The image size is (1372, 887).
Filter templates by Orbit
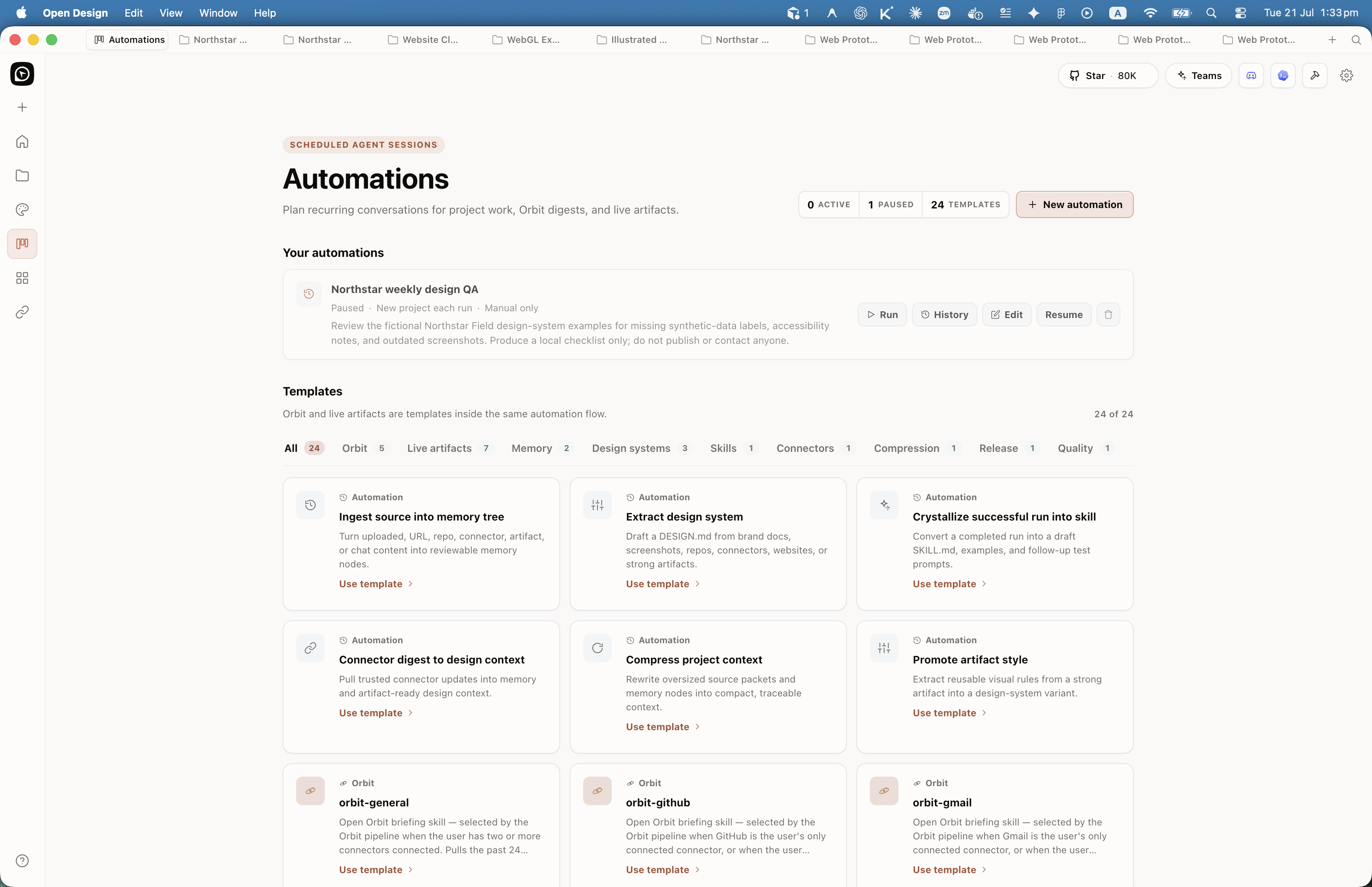[x=365, y=448]
